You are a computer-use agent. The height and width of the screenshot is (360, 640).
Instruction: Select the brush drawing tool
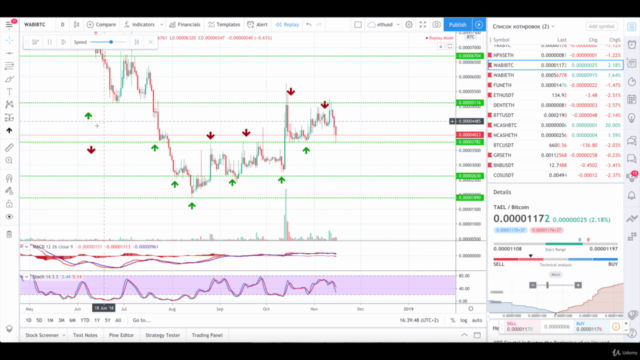tap(9, 79)
